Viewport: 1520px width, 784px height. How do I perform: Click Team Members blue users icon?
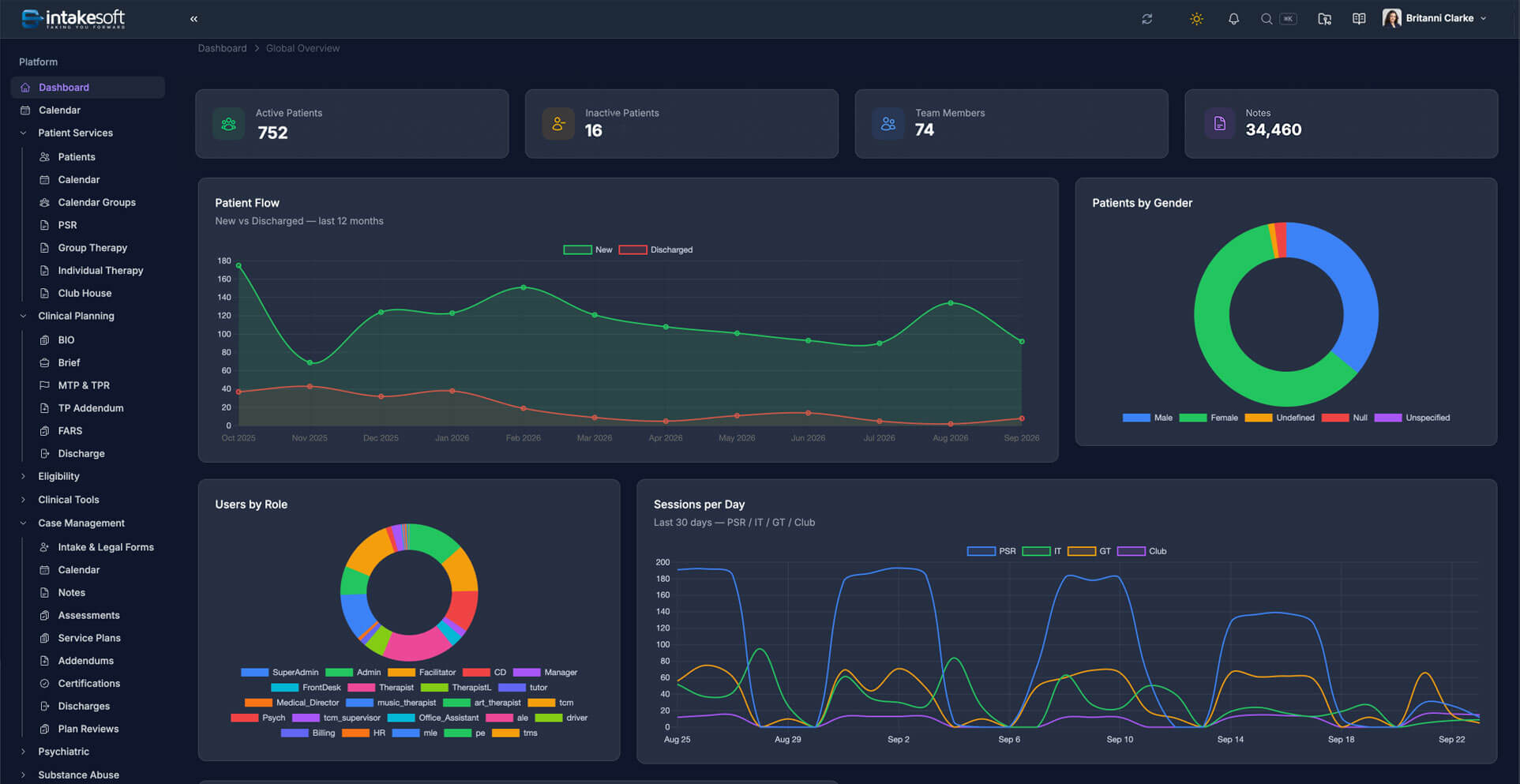[888, 124]
